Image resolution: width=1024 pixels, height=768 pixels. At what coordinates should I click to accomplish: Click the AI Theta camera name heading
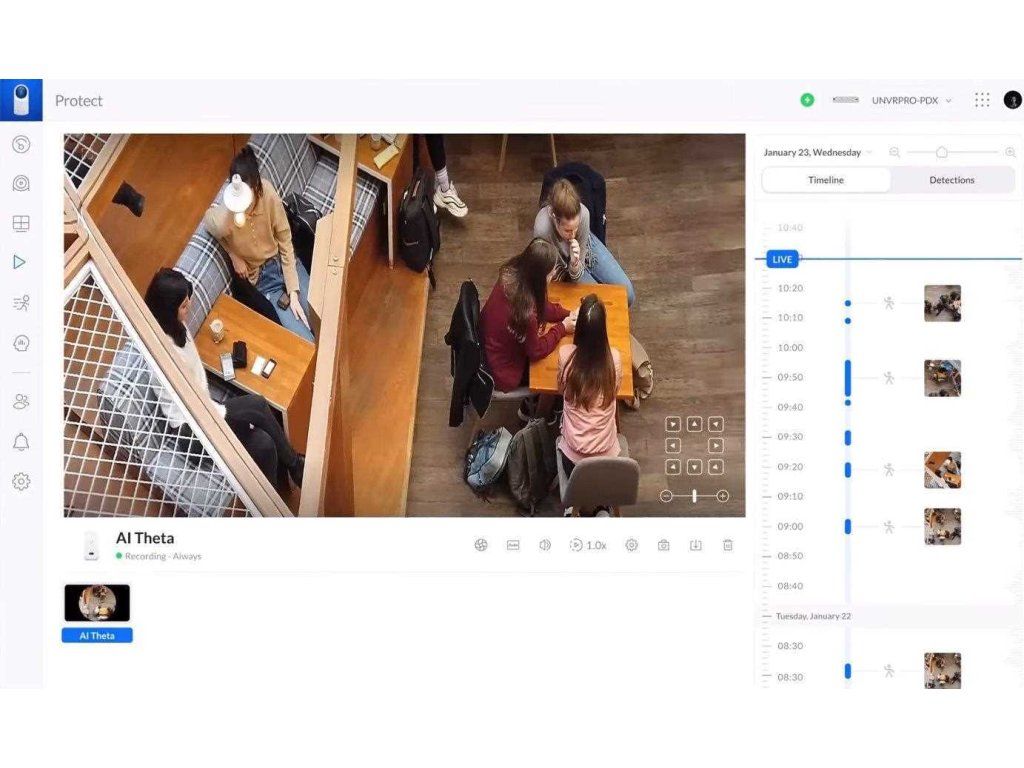pos(145,538)
